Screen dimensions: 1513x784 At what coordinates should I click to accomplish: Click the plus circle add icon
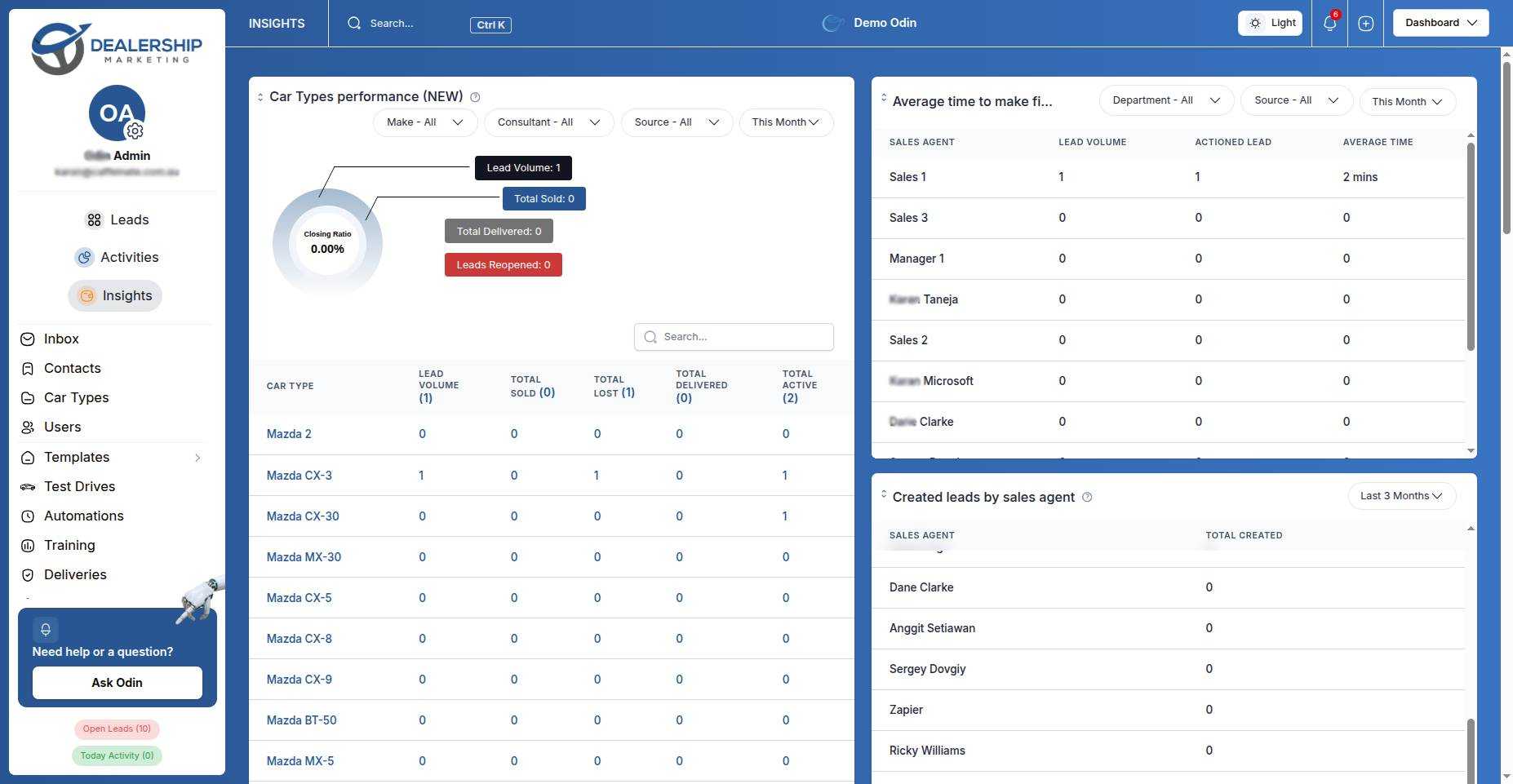click(1365, 24)
